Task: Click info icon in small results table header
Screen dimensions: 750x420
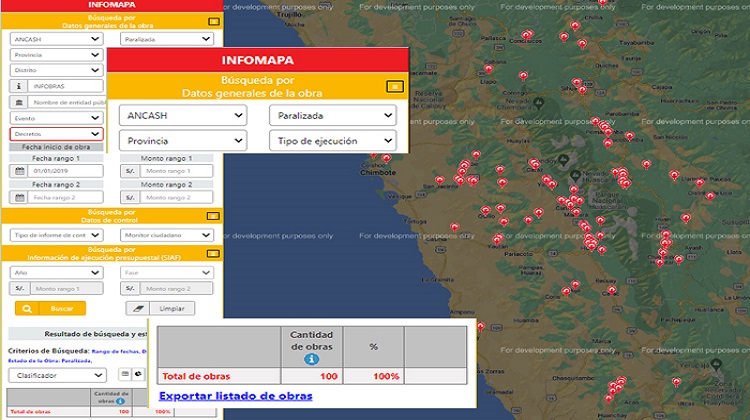Action: tap(120, 401)
